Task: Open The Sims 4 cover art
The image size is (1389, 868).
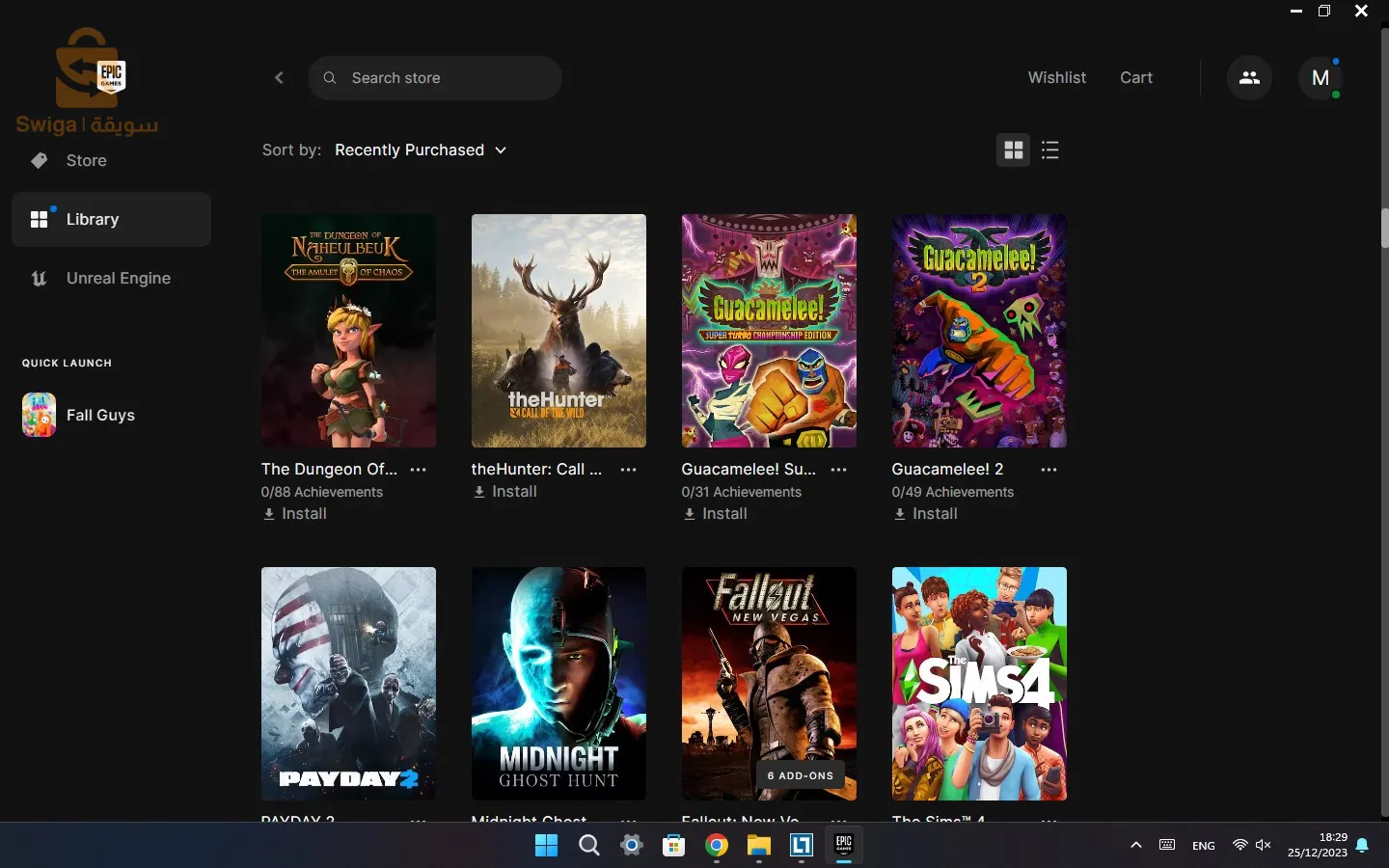Action: [x=979, y=684]
